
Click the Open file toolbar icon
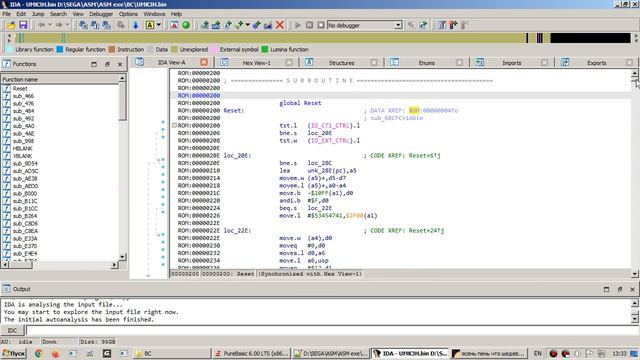(11, 25)
